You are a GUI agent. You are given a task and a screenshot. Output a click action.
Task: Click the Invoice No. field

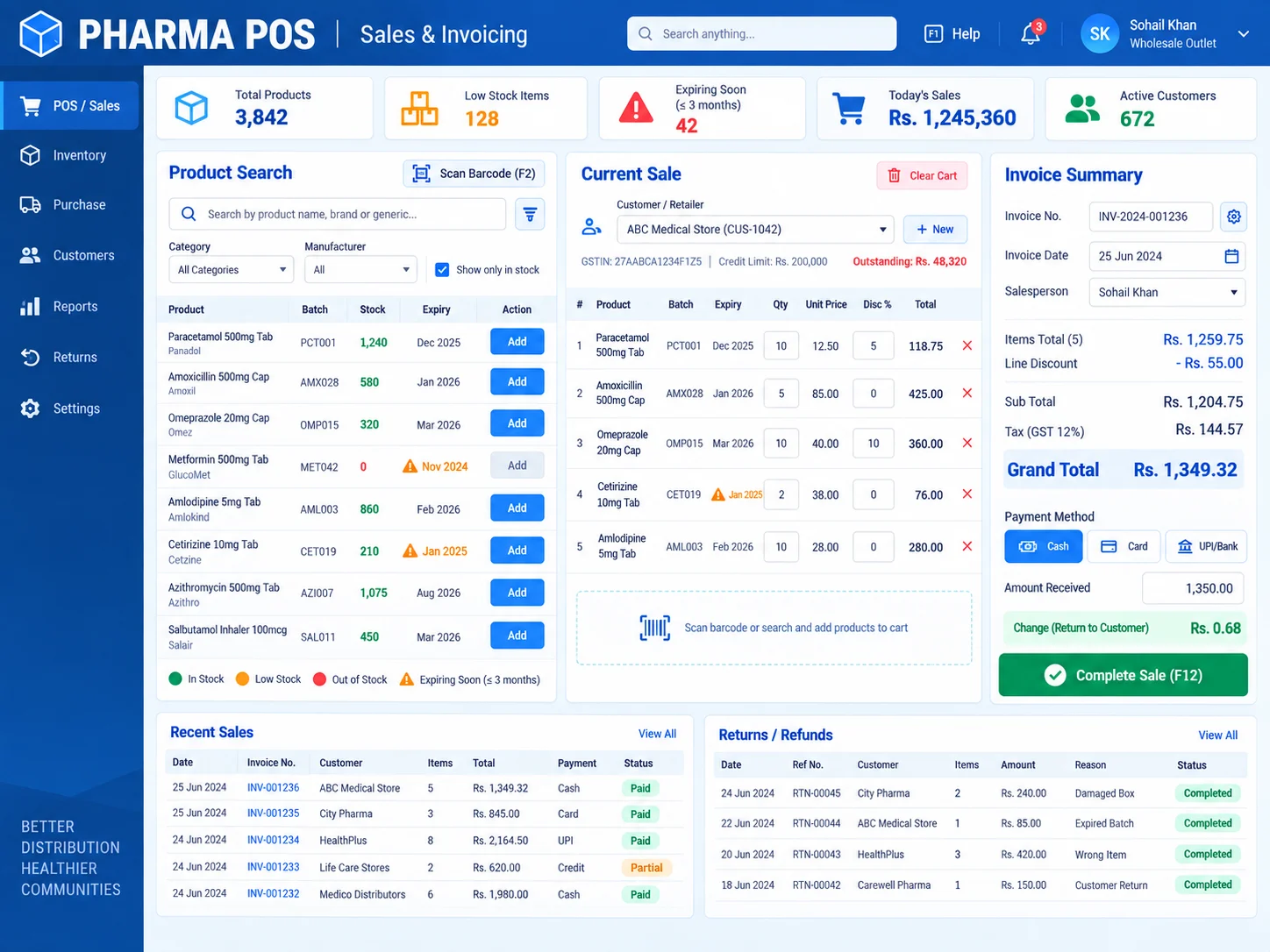click(1151, 217)
